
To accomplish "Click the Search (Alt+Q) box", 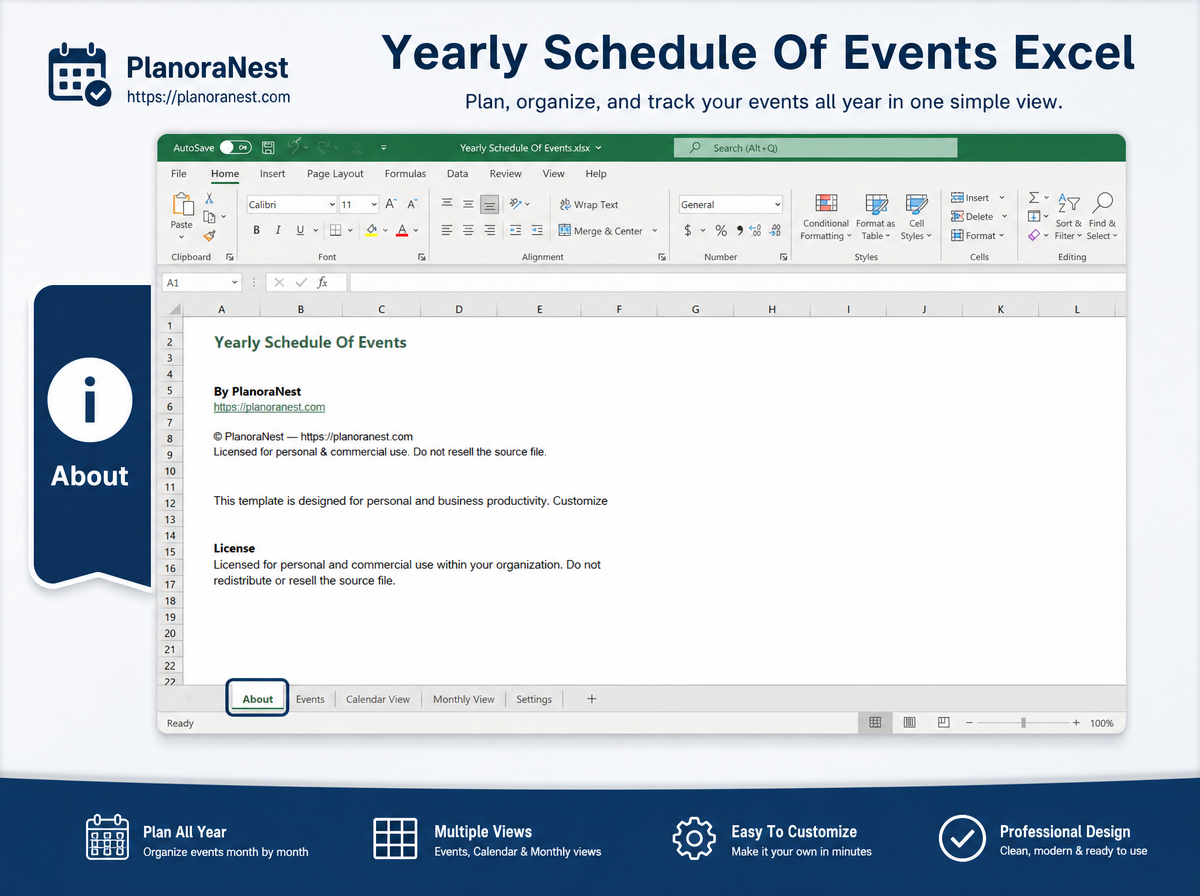I will (x=815, y=148).
